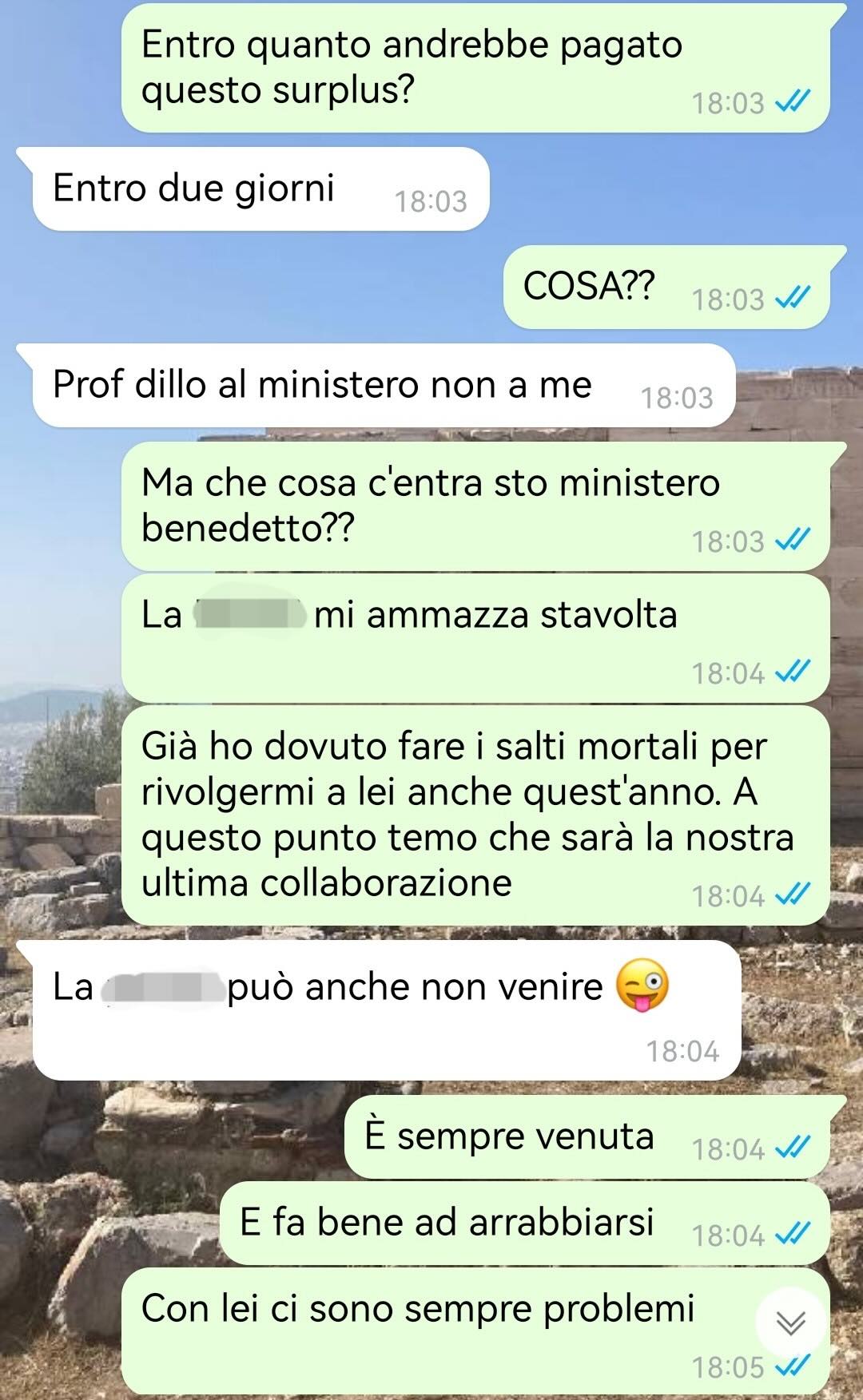Tap the blurred name in 'mi ammazza stavolta'
This screenshot has width=863, height=1400.
pos(249,614)
